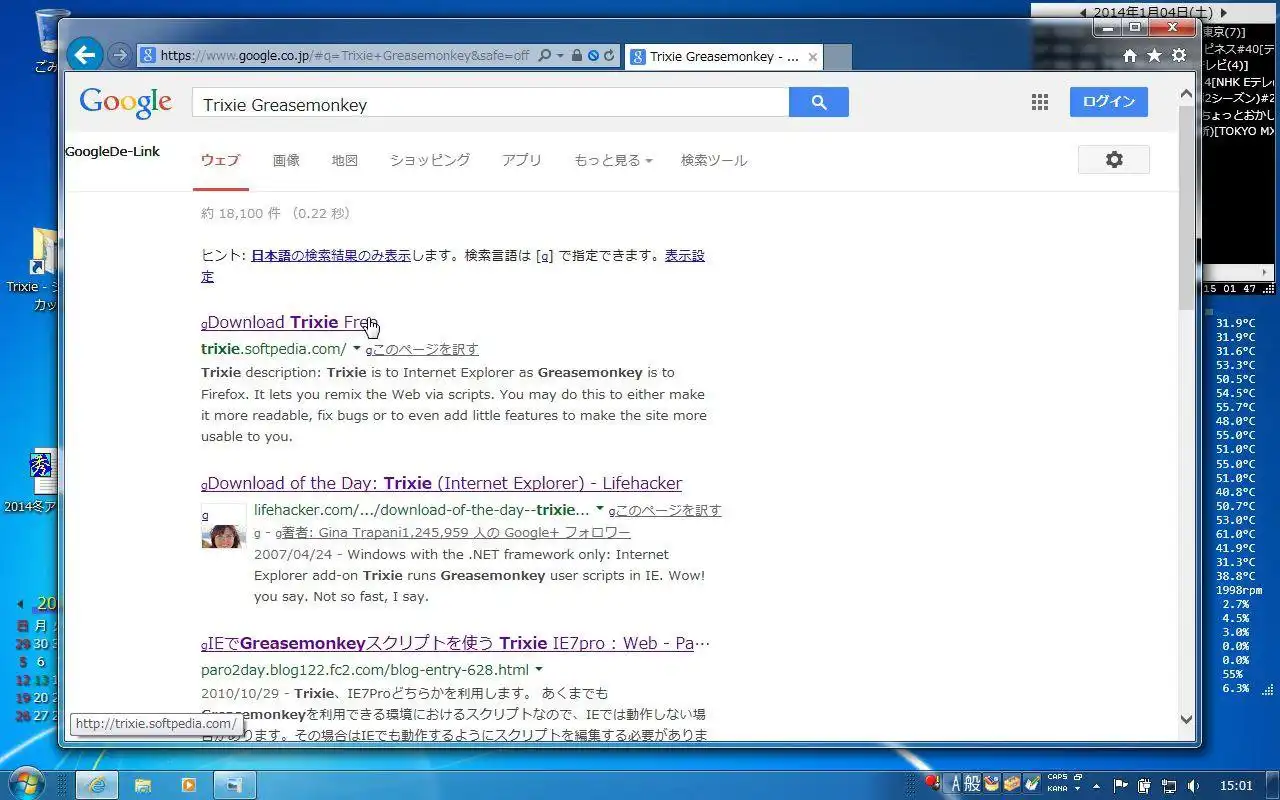Click the IE home icon
1280x800 pixels.
point(1130,56)
